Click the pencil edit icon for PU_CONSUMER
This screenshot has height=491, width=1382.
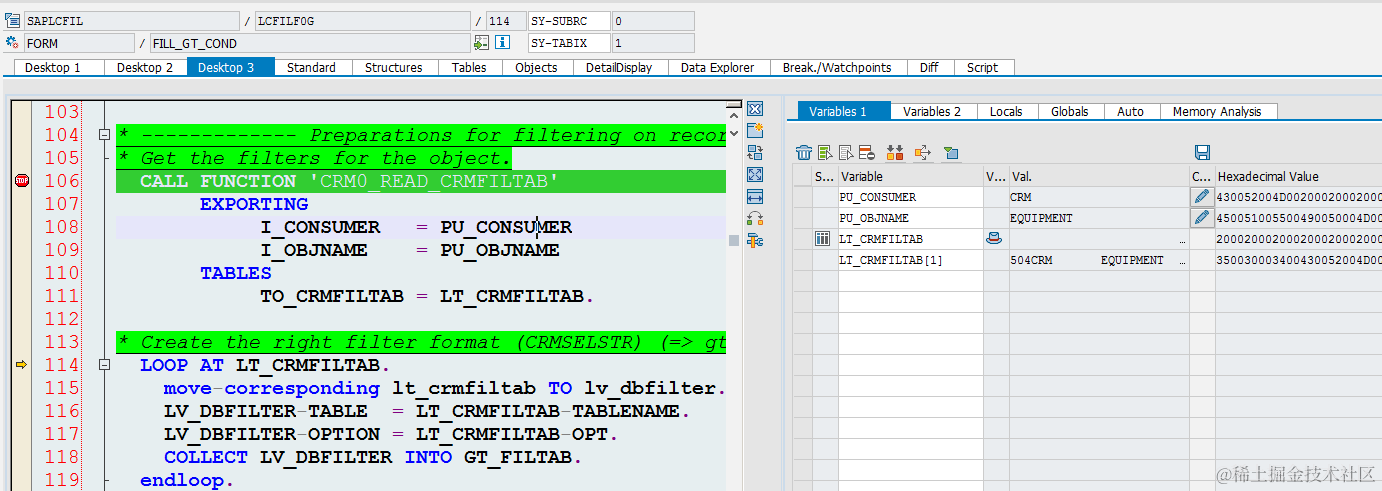click(x=1202, y=197)
